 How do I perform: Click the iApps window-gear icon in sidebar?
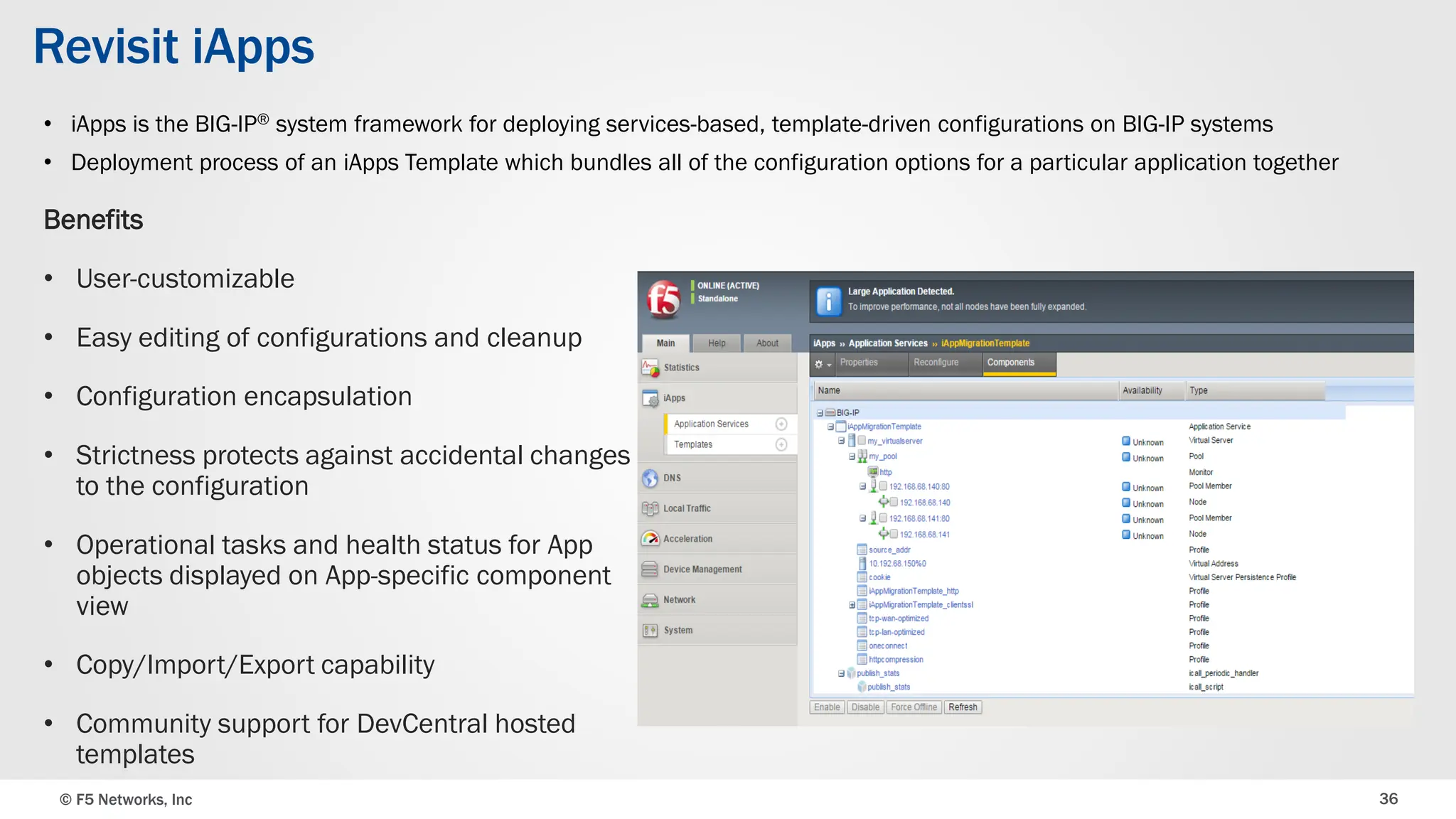pyautogui.click(x=650, y=398)
